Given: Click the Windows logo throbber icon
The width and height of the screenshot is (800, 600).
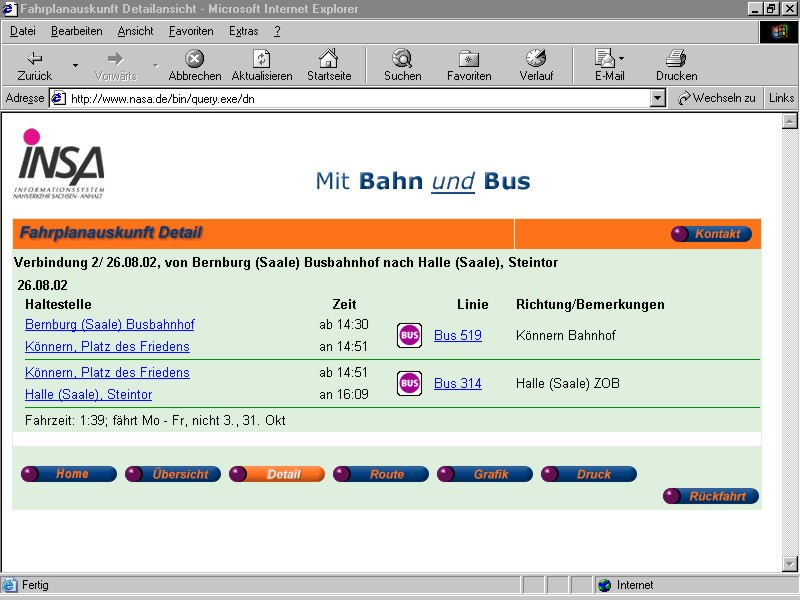Looking at the screenshot, I should coord(779,32).
